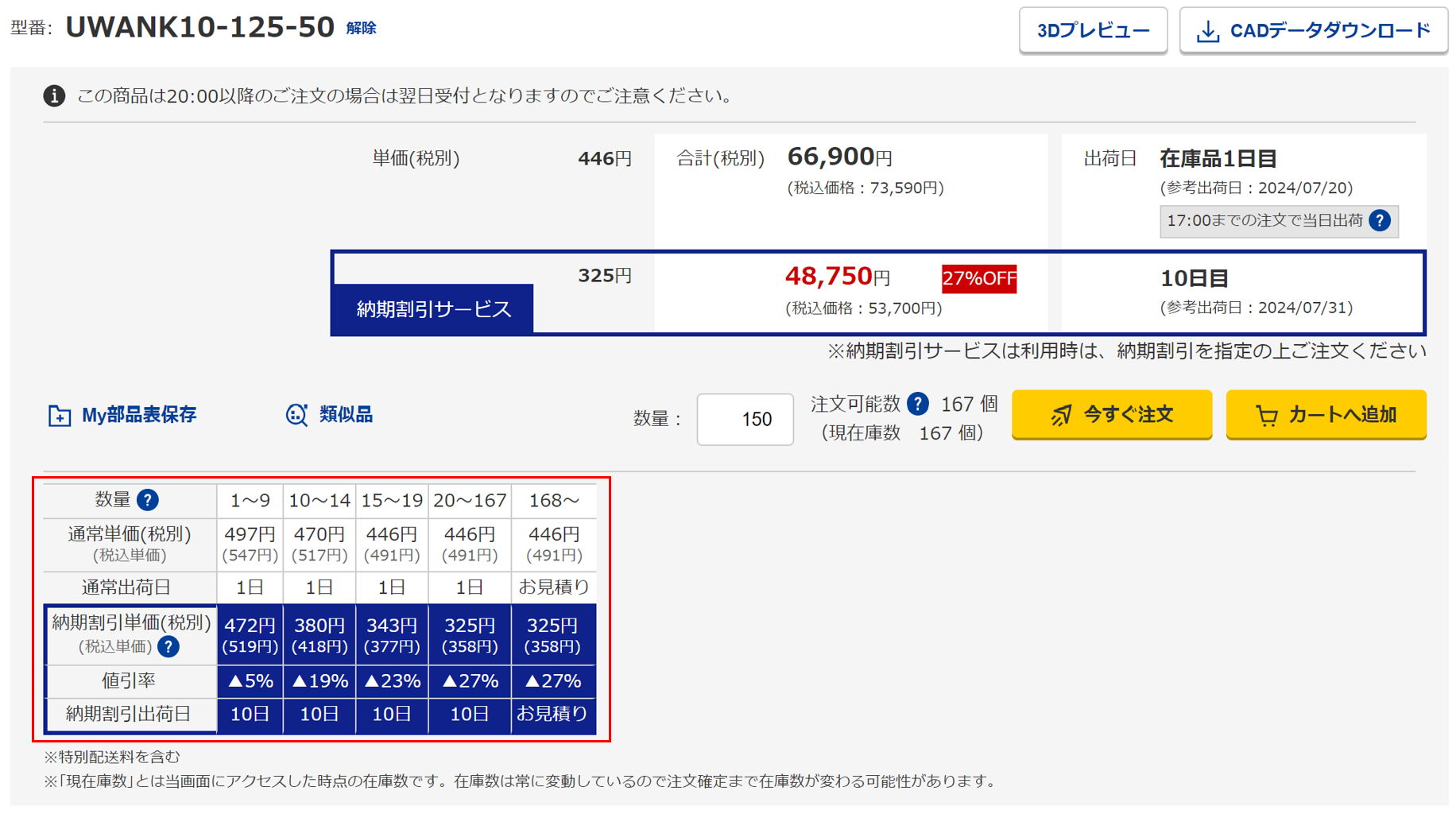Image resolution: width=1456 pixels, height=814 pixels.
Task: Click the quantity field showing 150
Action: pos(745,420)
